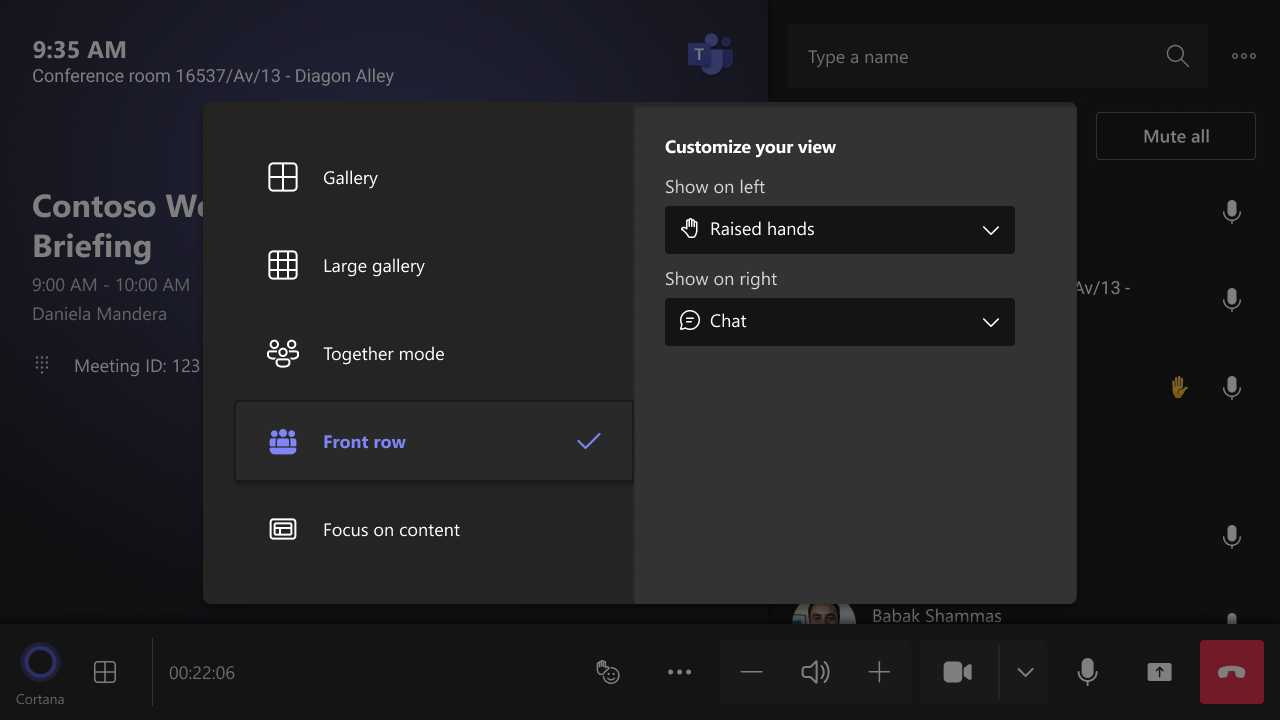This screenshot has height=720, width=1280.
Task: Click the camera icon to toggle video
Action: click(957, 672)
